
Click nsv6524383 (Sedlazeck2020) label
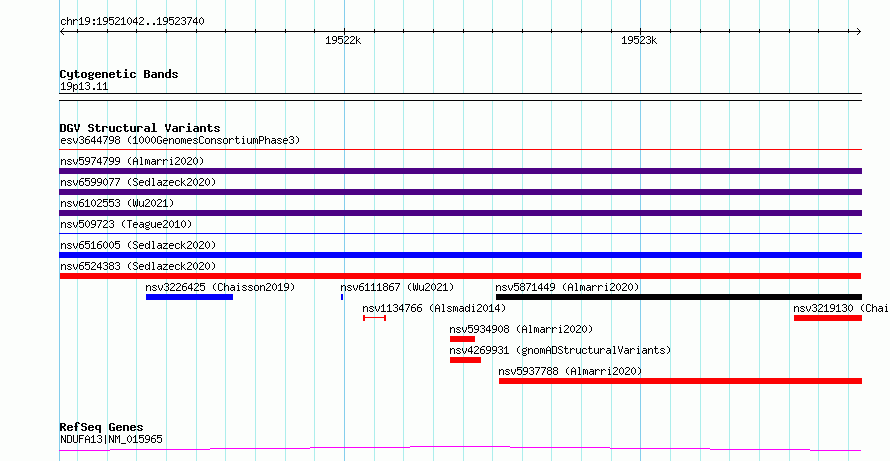coord(138,266)
